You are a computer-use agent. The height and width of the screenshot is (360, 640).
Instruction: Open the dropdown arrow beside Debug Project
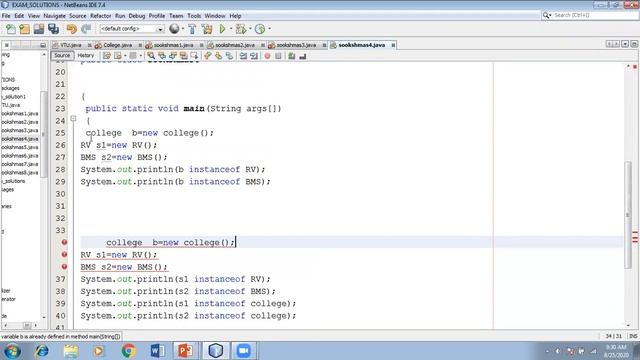pyautogui.click(x=250, y=29)
